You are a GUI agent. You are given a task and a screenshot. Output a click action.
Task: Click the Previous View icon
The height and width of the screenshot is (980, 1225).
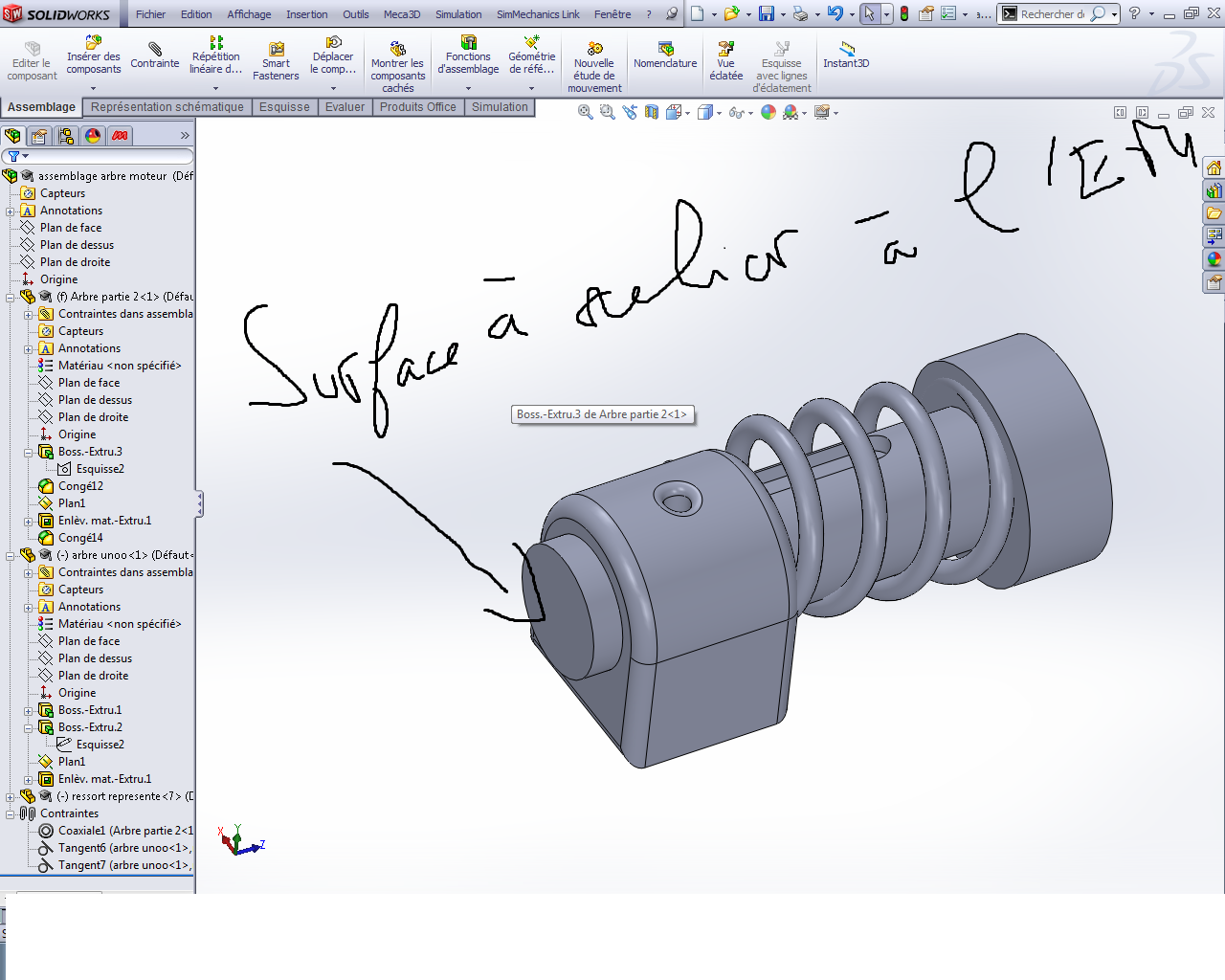point(629,112)
